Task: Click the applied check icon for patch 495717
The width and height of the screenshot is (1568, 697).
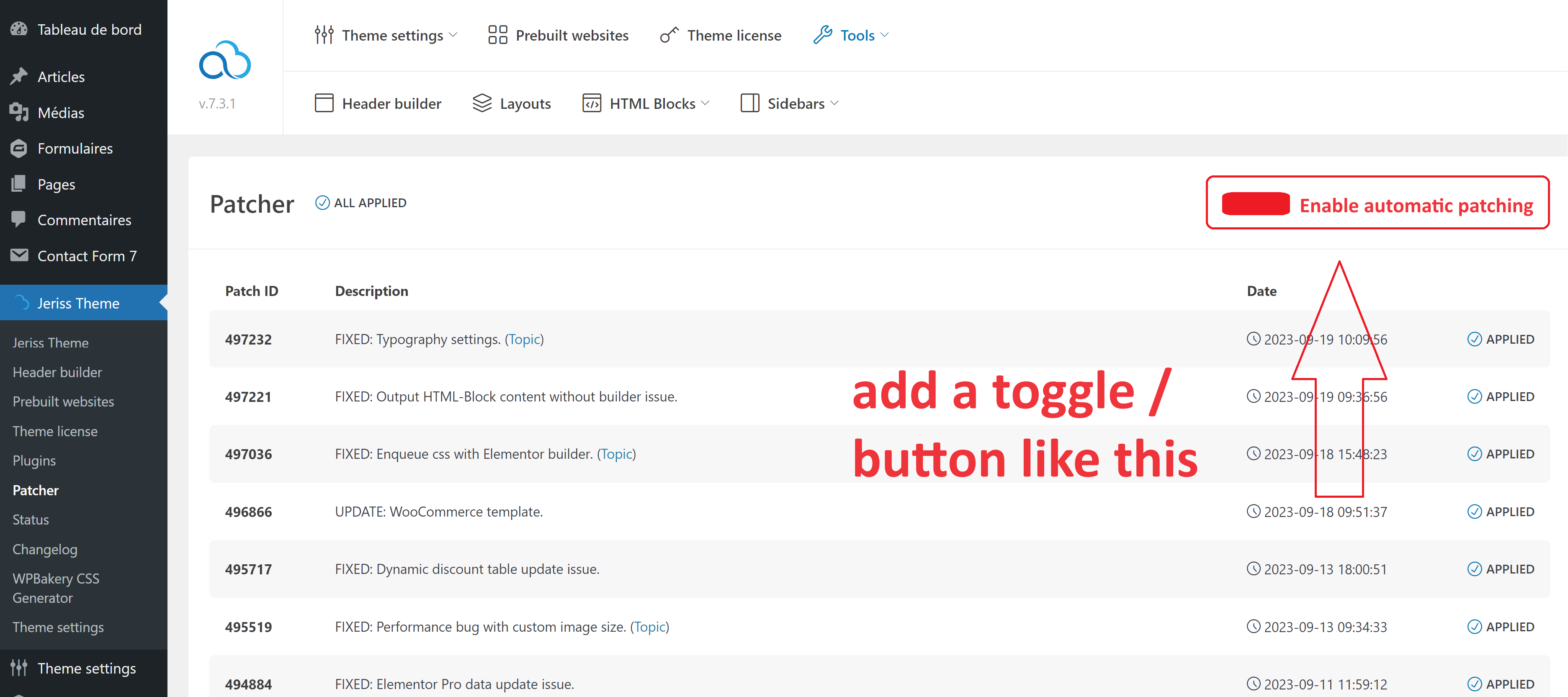Action: point(1474,569)
